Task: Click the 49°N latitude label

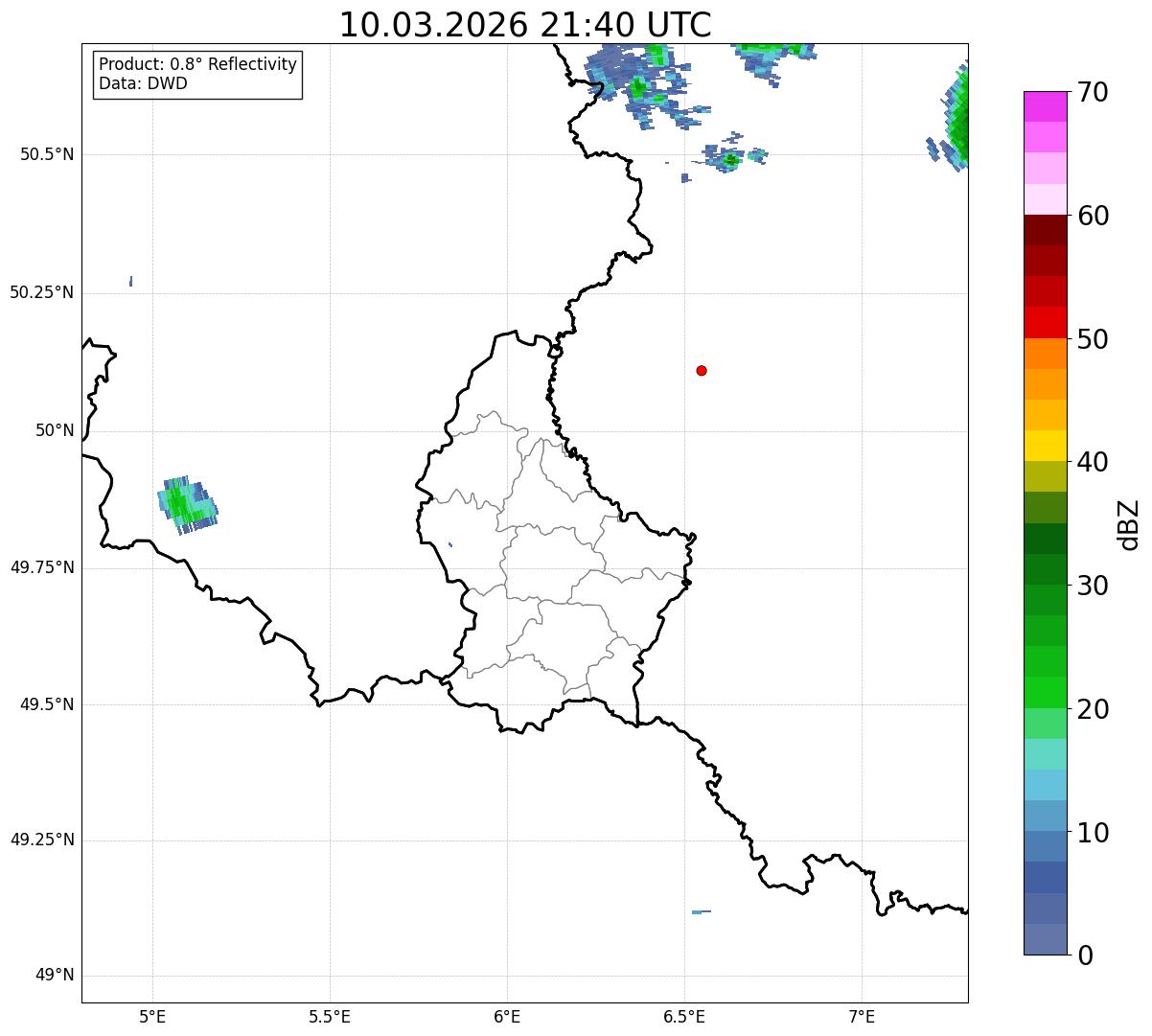Action: [54, 976]
